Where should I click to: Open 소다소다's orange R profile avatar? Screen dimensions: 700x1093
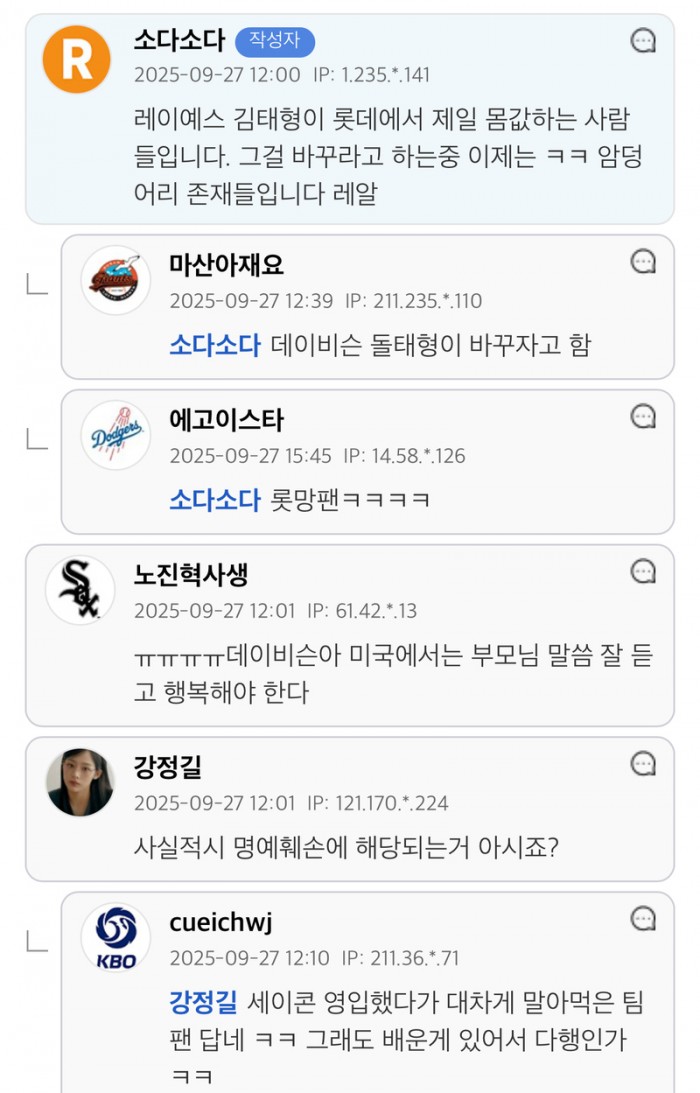tap(77, 59)
